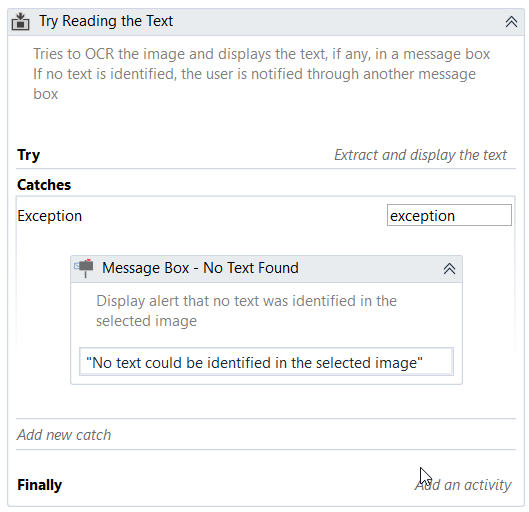Collapse the Try Reading the Text activity
Image resolution: width=529 pixels, height=512 pixels.
511,22
